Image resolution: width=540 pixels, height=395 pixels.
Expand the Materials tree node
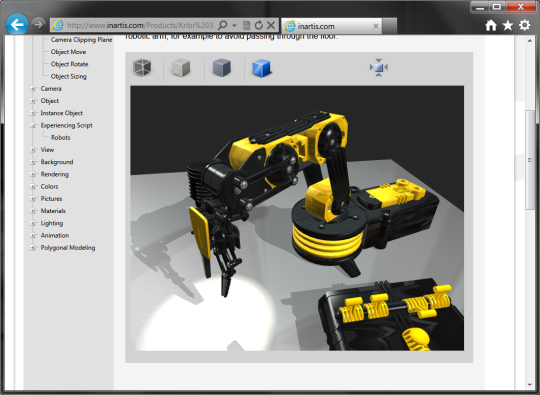[x=32, y=211]
